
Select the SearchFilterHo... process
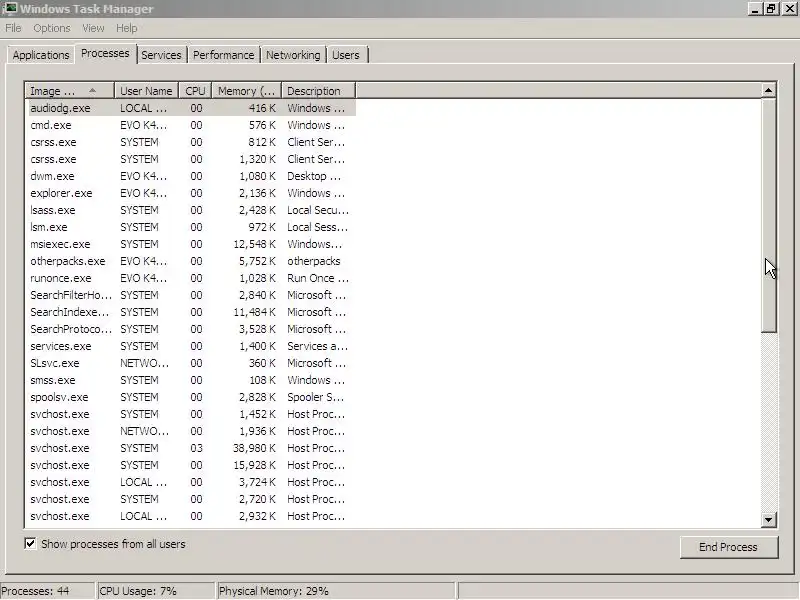tap(190, 295)
